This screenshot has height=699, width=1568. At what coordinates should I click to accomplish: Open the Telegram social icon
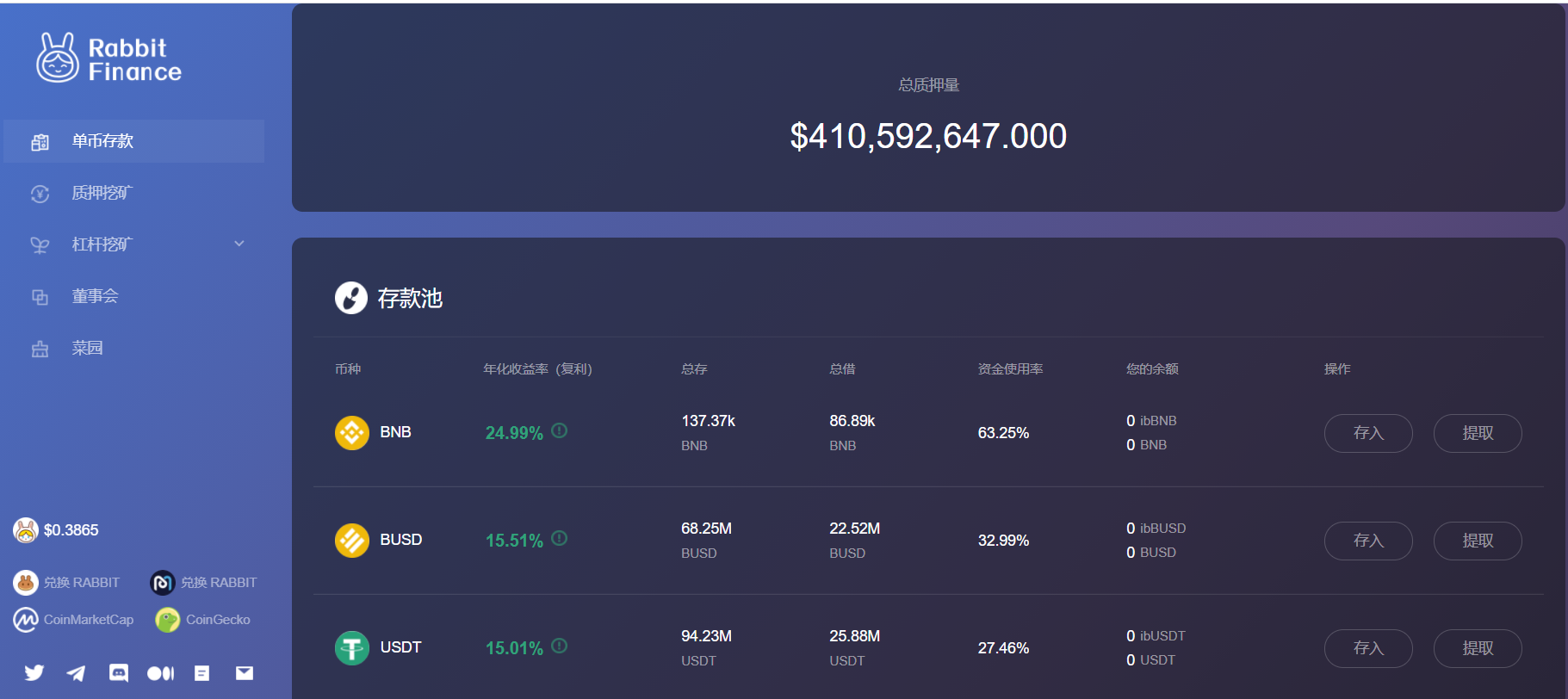(76, 672)
